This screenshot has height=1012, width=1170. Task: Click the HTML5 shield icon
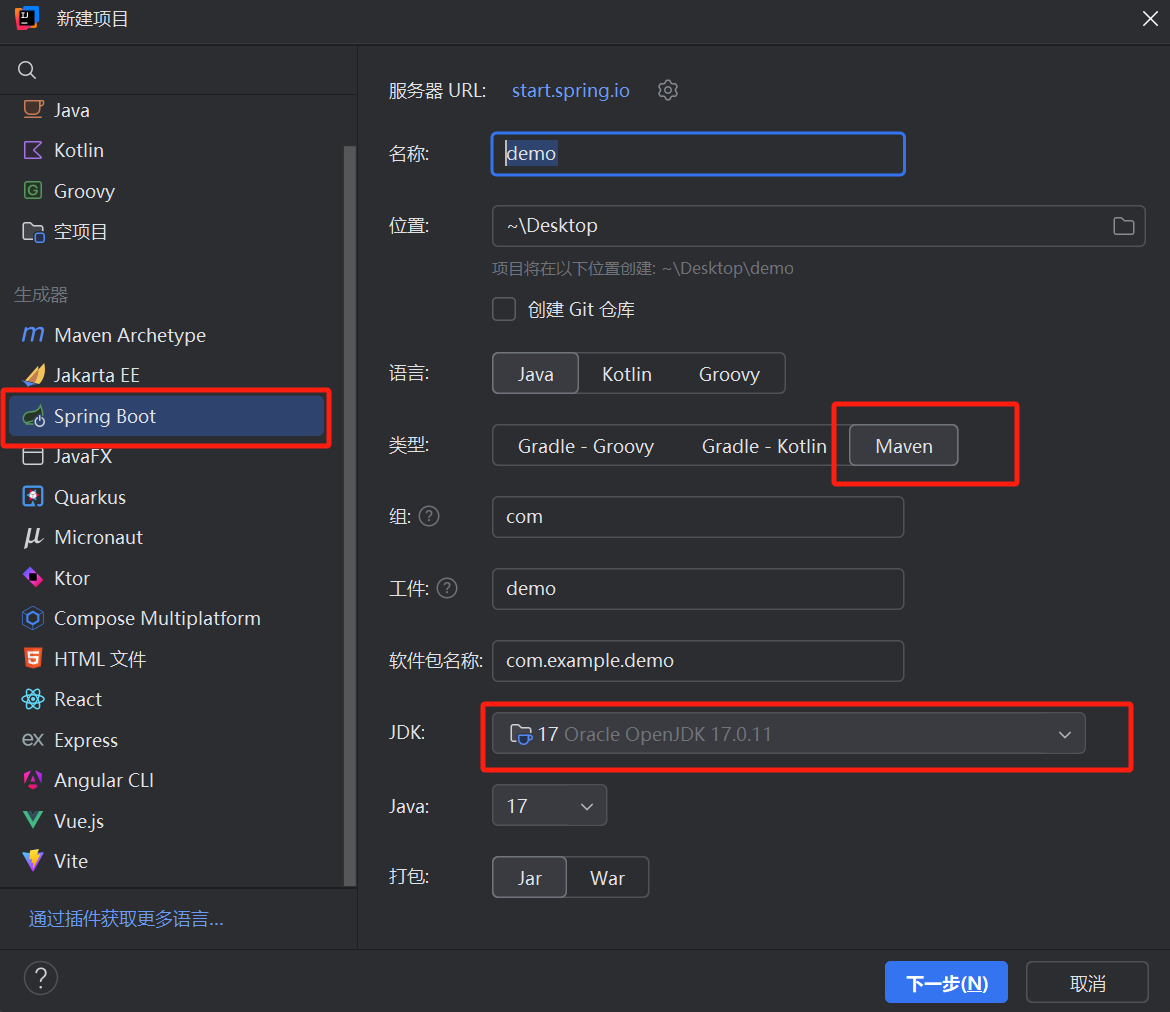33,658
